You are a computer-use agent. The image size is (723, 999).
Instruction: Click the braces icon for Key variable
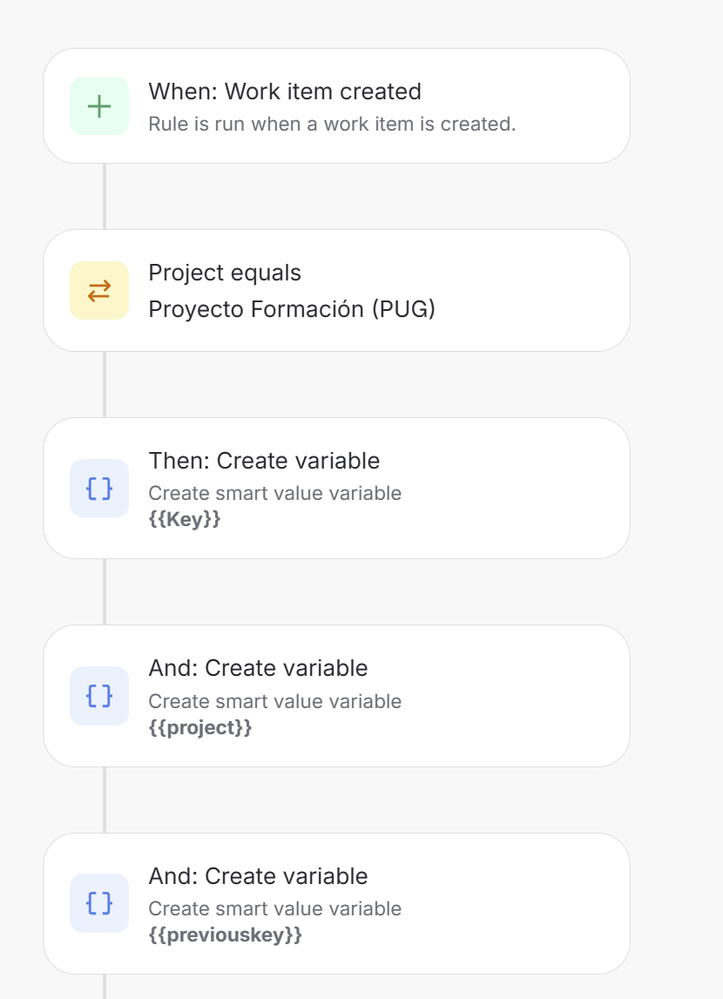[99, 488]
